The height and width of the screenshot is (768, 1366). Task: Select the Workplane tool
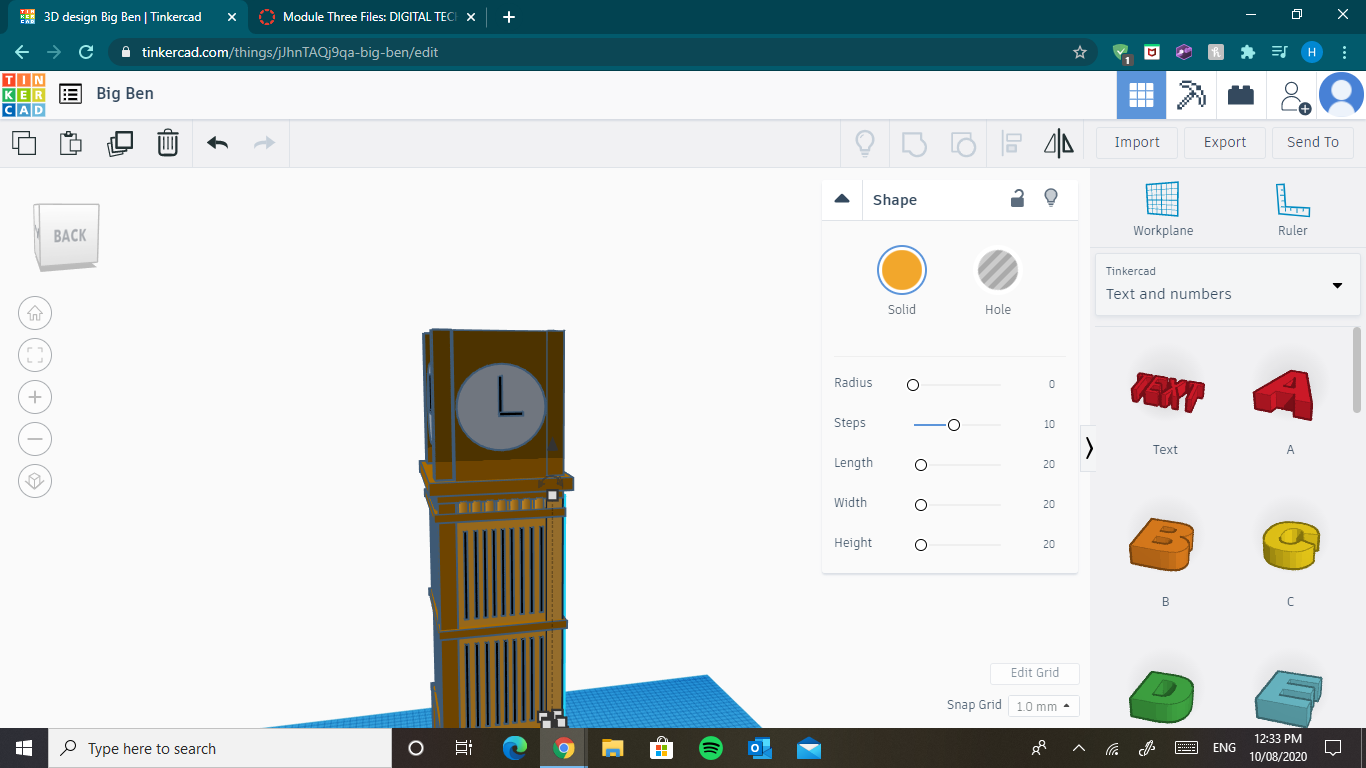point(1163,209)
